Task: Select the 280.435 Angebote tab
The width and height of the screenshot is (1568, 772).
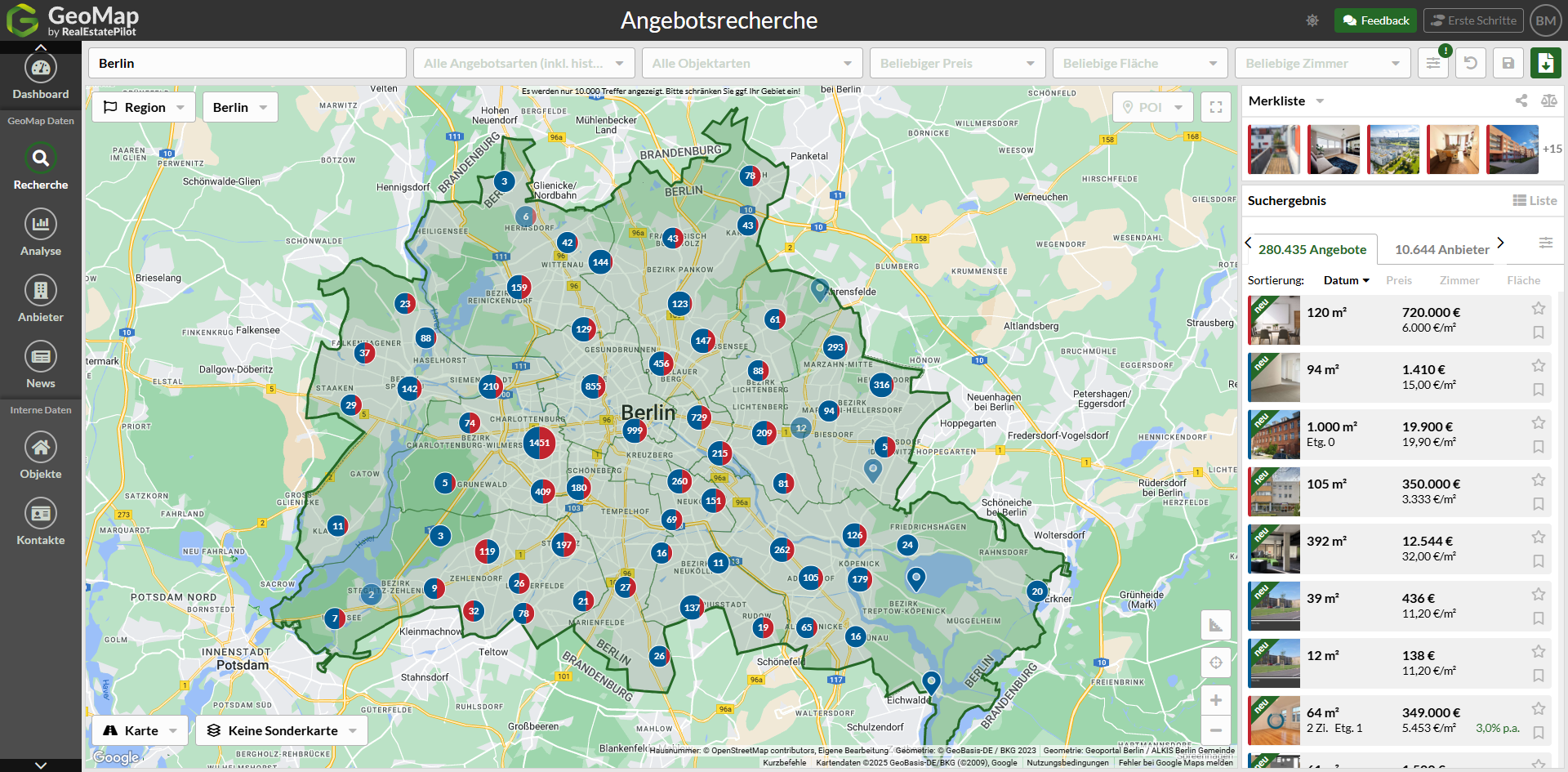Action: [1312, 249]
